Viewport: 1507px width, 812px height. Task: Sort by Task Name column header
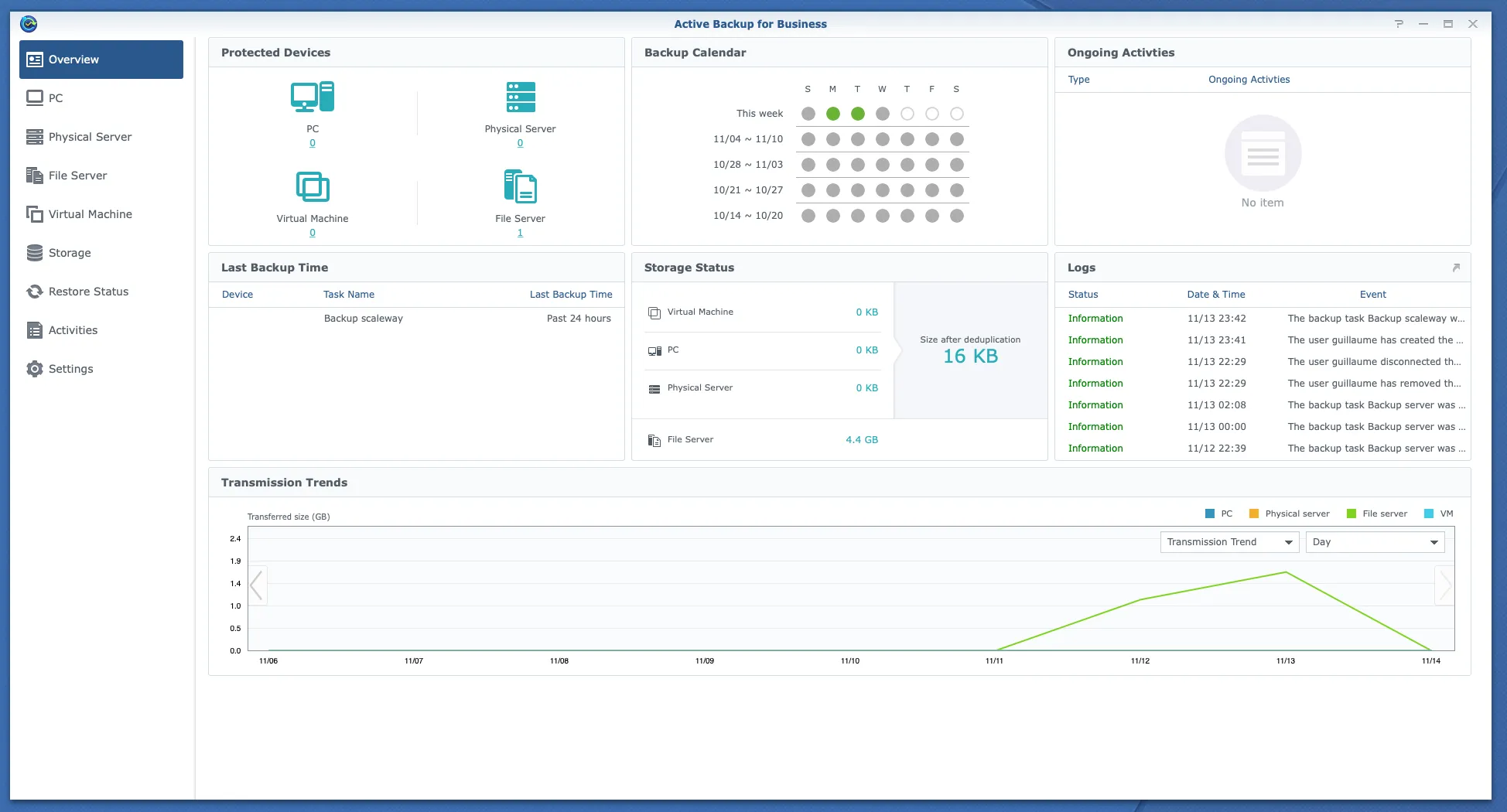click(x=349, y=295)
